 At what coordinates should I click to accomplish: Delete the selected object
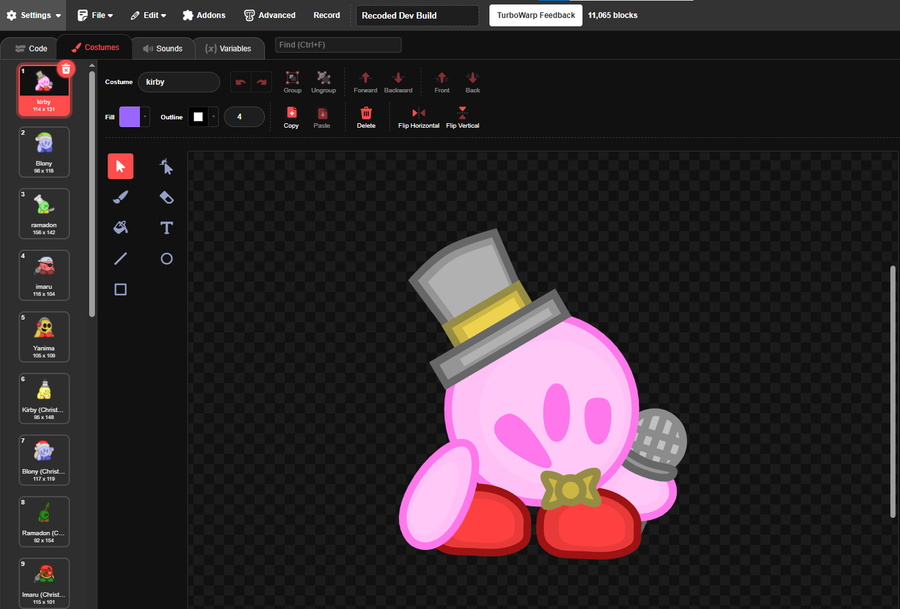(x=366, y=118)
